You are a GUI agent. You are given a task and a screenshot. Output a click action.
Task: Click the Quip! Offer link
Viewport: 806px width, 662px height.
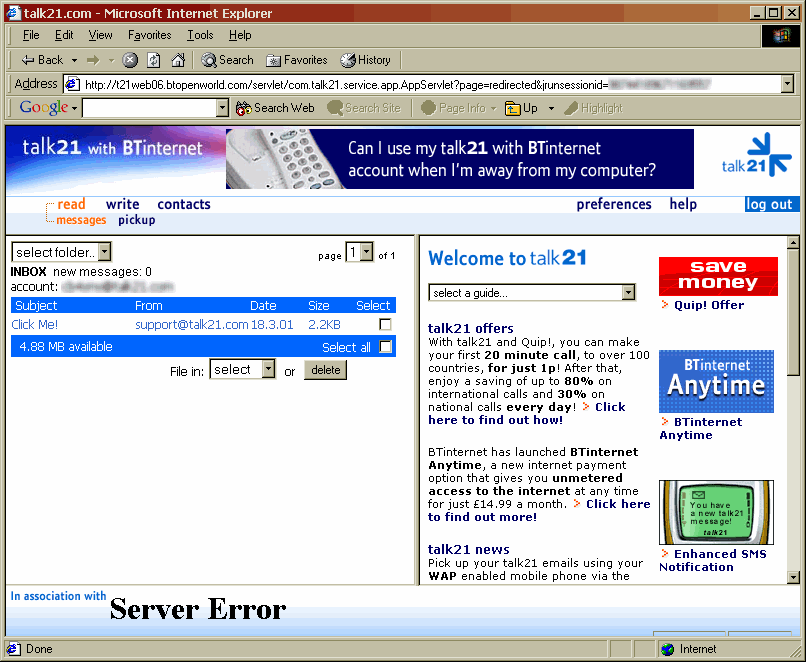click(x=709, y=305)
